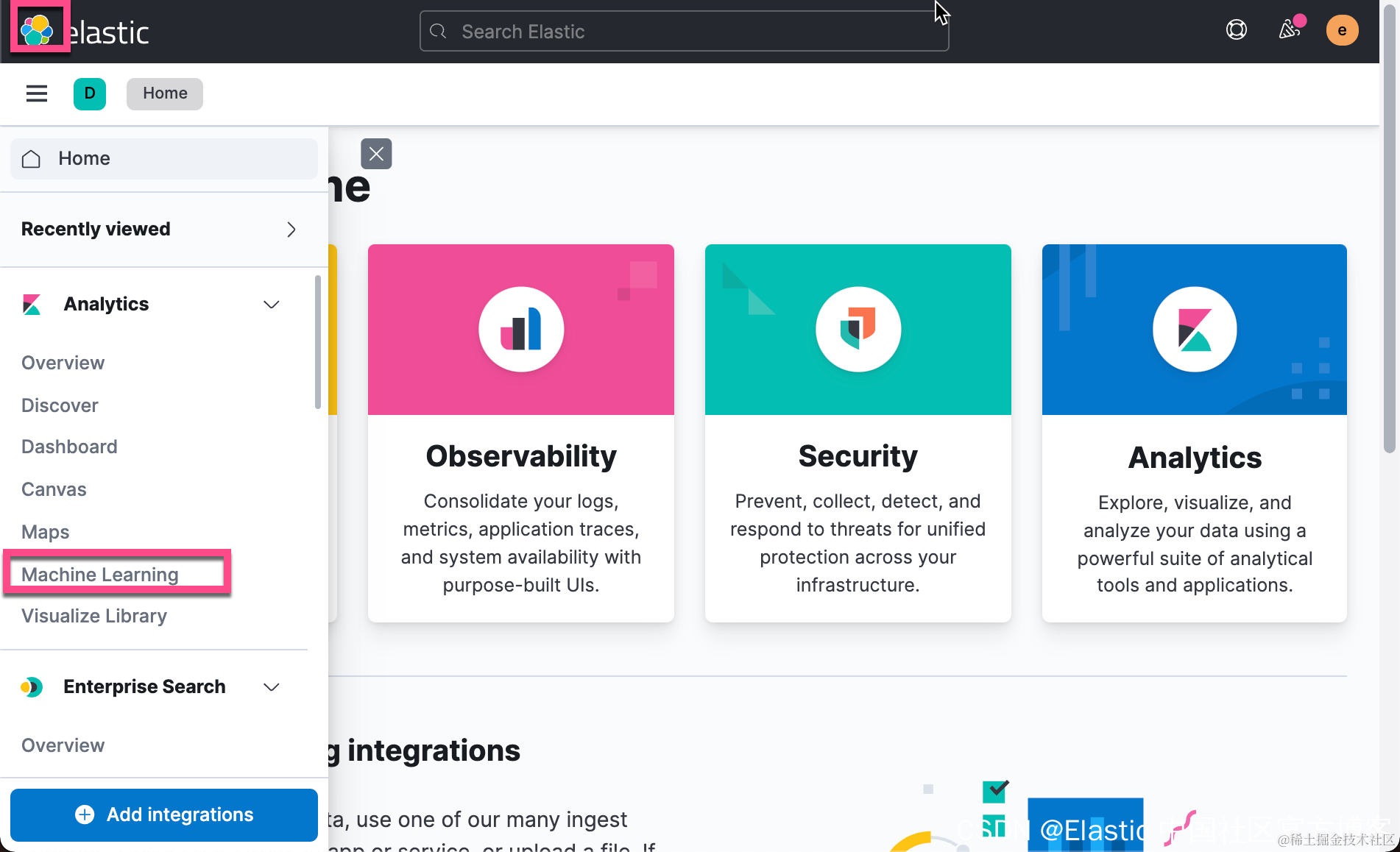The image size is (1400, 852).
Task: Open the user avatar 'e' menu
Action: pyautogui.click(x=1343, y=30)
